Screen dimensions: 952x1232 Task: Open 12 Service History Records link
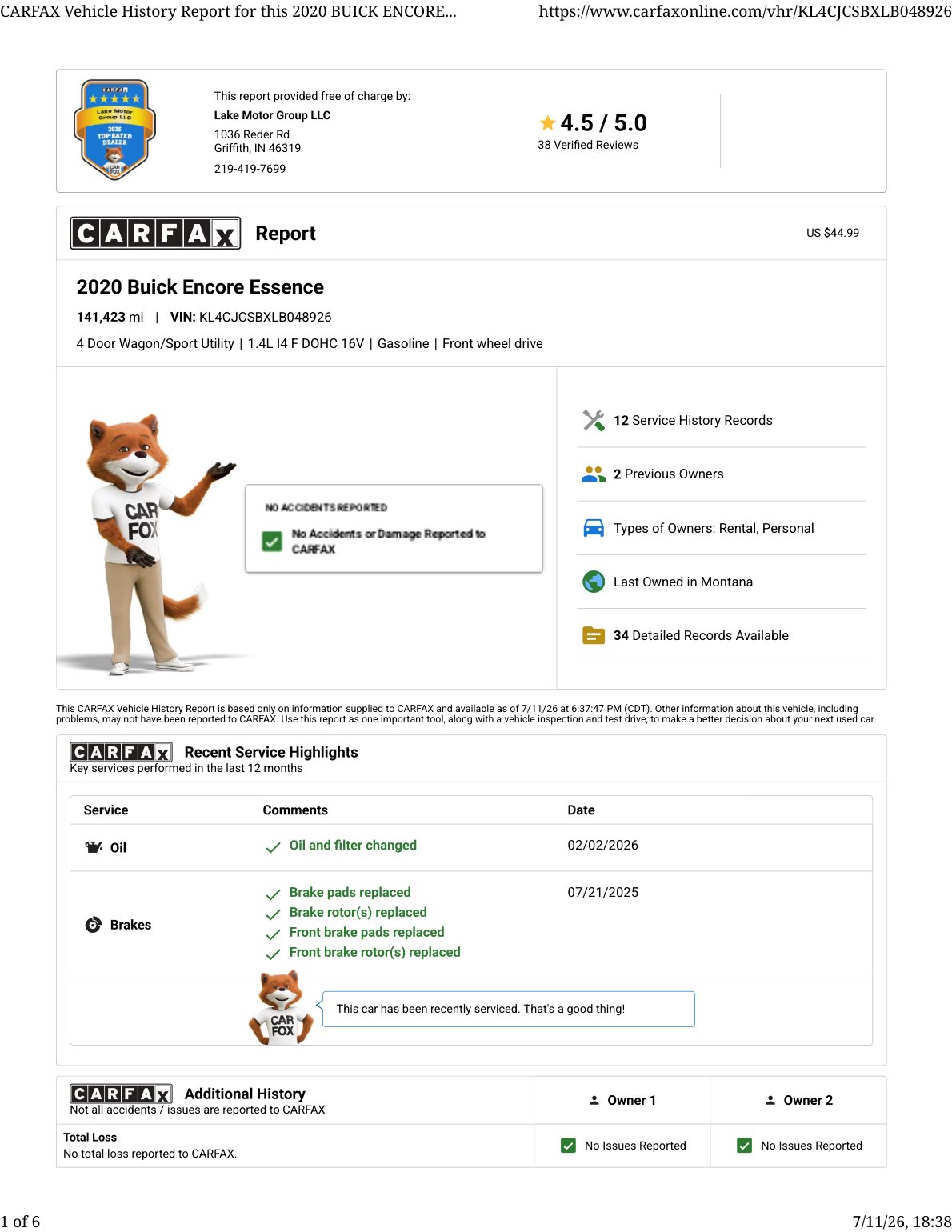tap(693, 421)
